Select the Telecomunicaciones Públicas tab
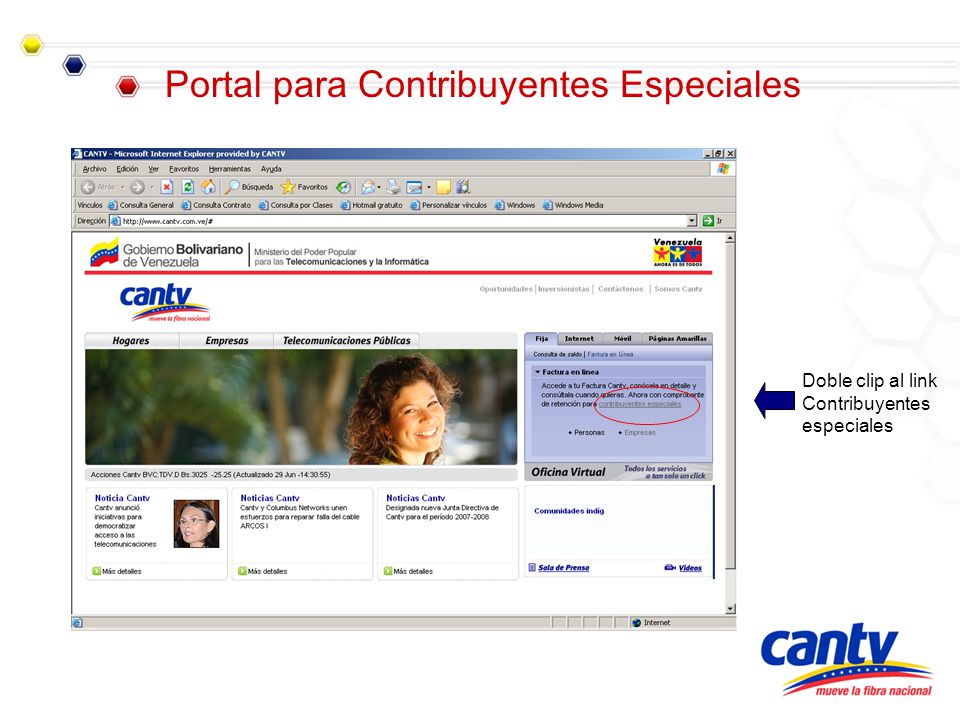 tap(347, 340)
